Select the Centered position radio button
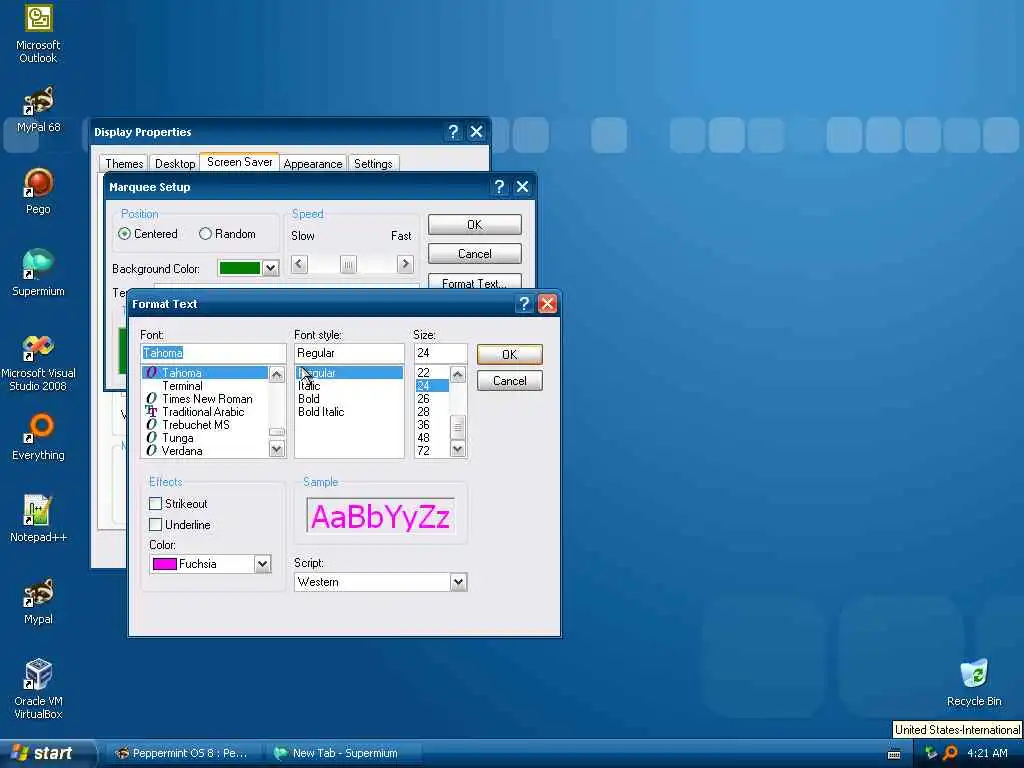The width and height of the screenshot is (1024, 768). point(124,234)
